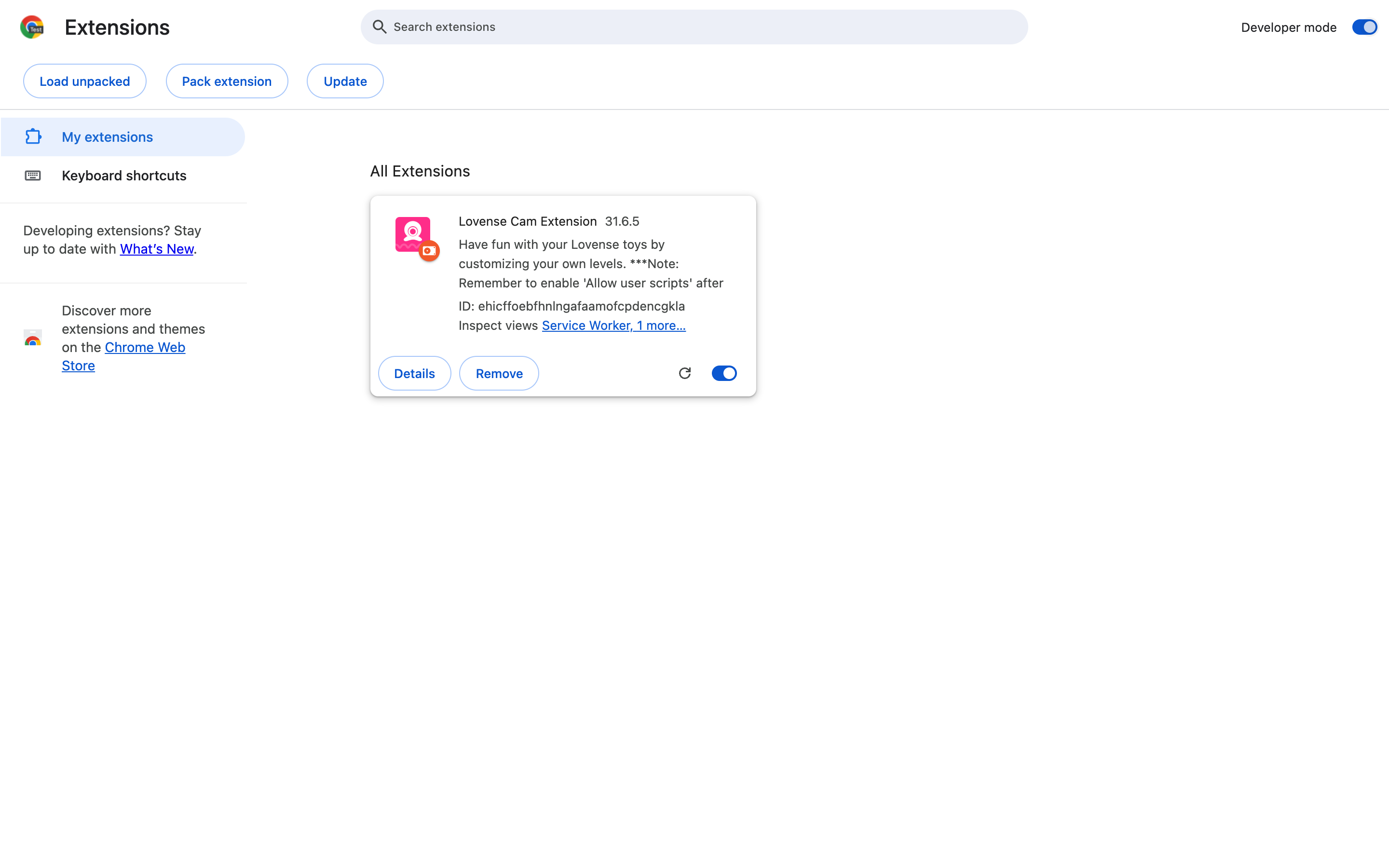Disable the Lovense Cam Extension toggle
Viewport: 1389px width, 868px height.
click(x=724, y=373)
